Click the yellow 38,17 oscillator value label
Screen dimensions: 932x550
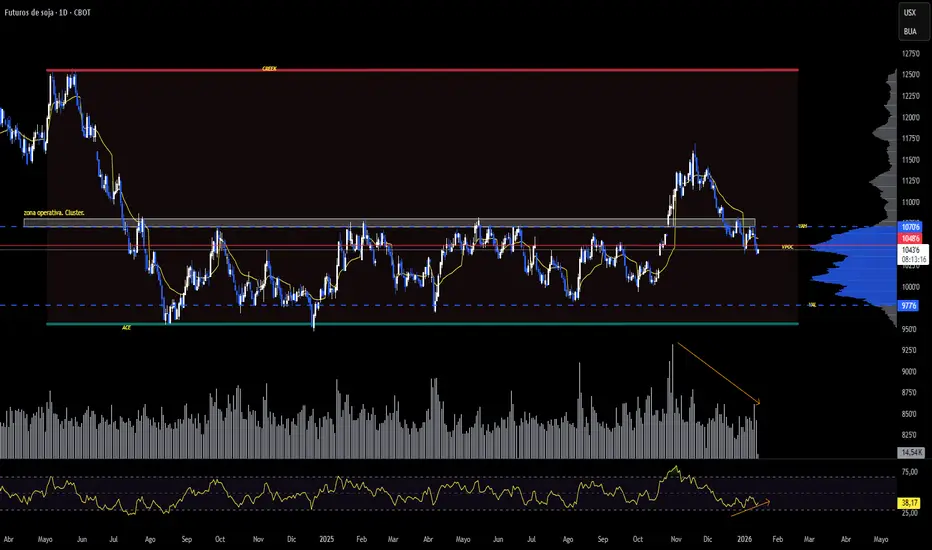click(909, 503)
